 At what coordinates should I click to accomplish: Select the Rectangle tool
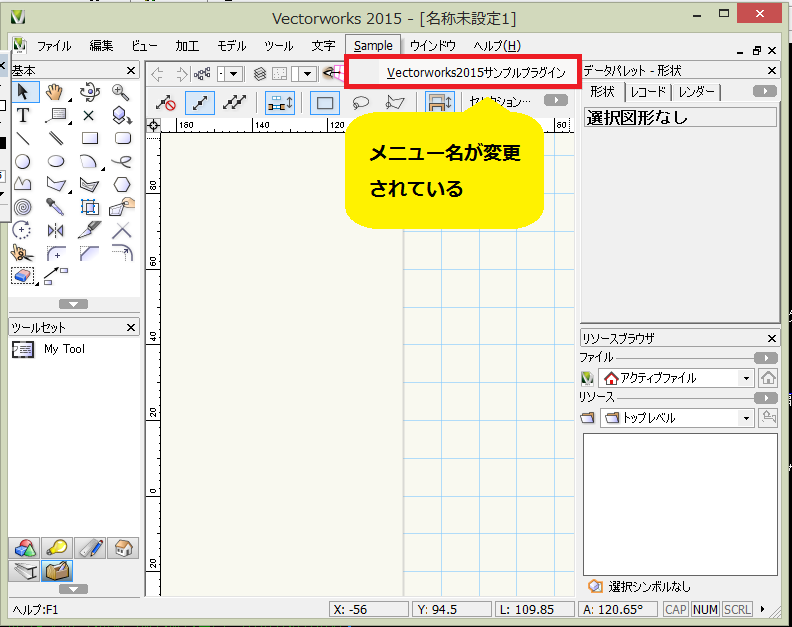[x=89, y=138]
